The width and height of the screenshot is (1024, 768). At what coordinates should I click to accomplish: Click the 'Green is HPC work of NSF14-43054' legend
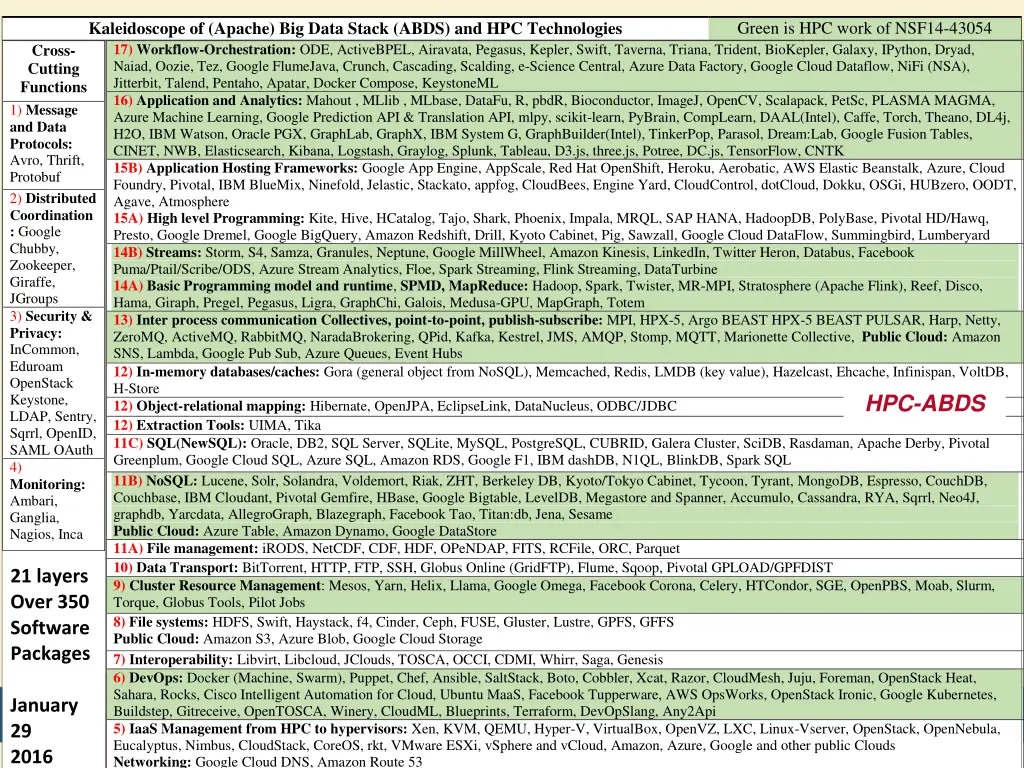(864, 29)
